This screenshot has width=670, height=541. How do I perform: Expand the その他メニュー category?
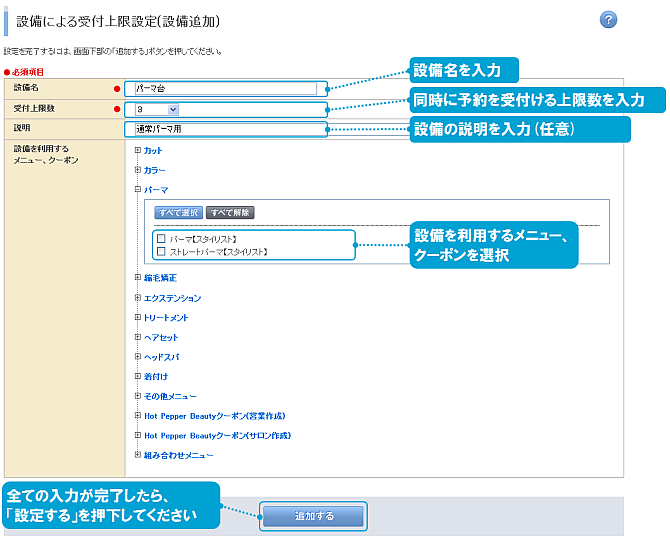[x=138, y=396]
